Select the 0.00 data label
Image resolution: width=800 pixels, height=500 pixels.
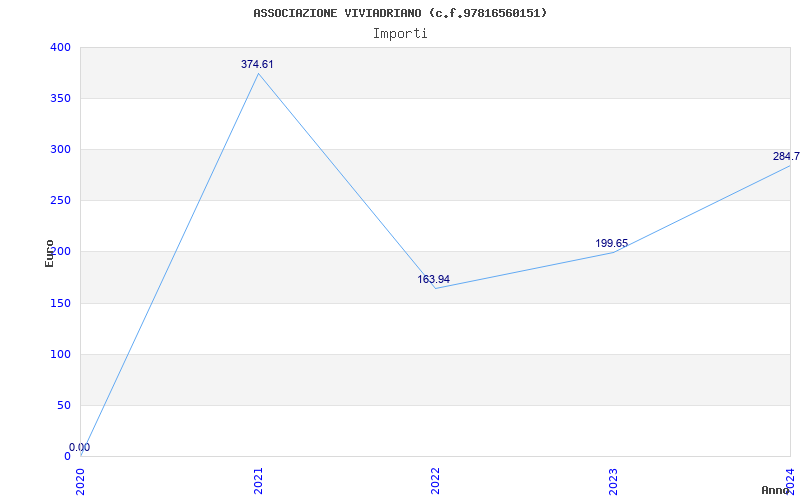coord(80,447)
